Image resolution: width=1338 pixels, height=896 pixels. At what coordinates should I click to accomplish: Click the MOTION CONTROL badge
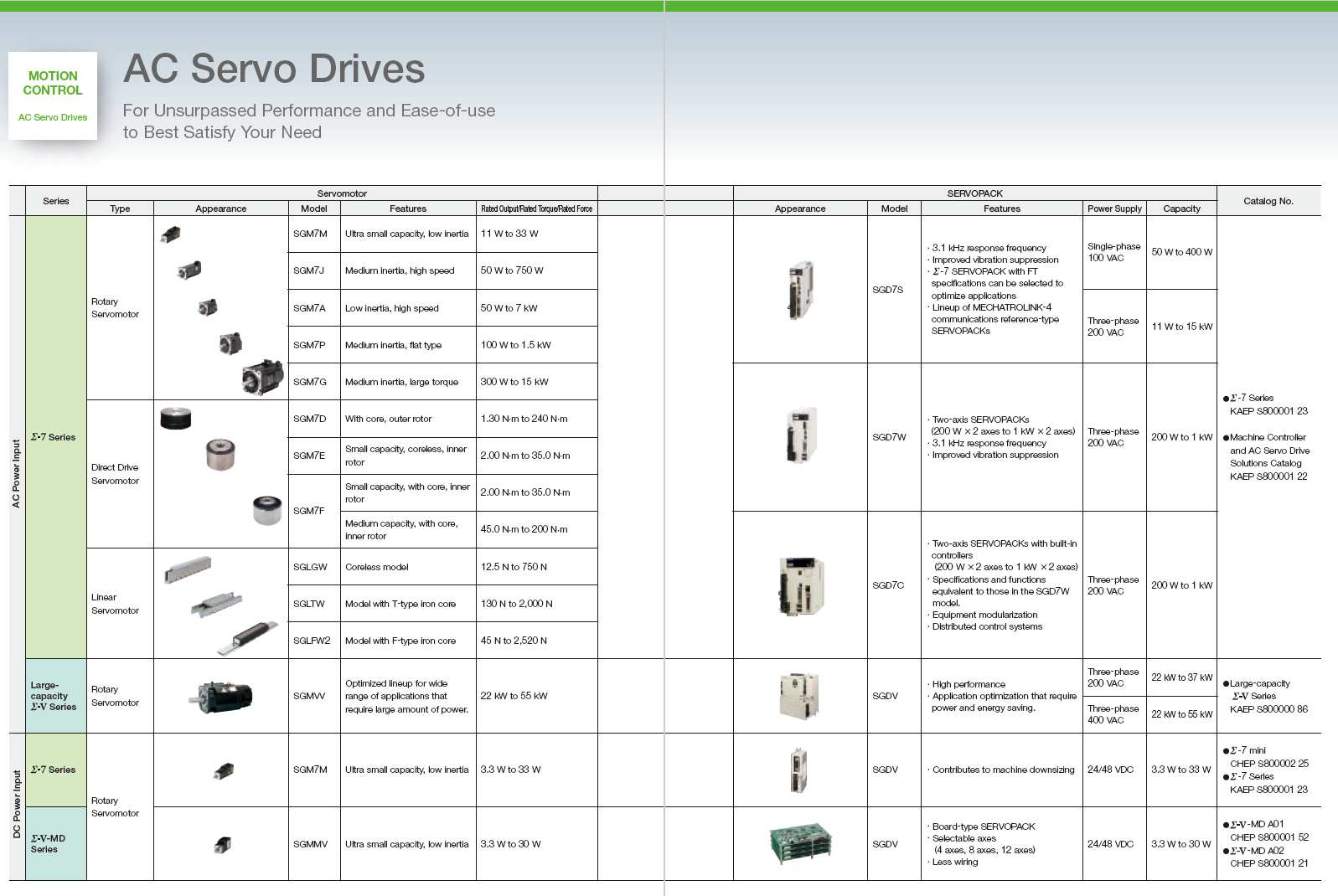(53, 95)
